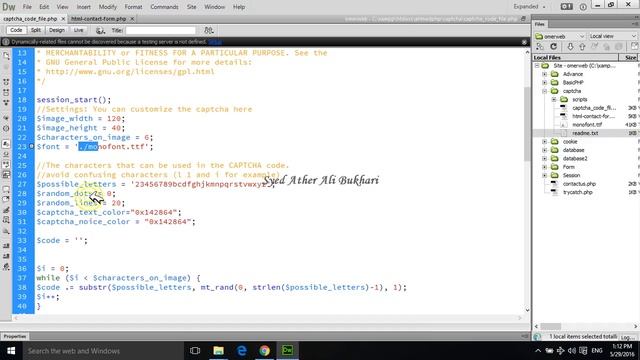Click the Balance Braces icon
Screen dimensions: 640x360
click(x=6, y=129)
